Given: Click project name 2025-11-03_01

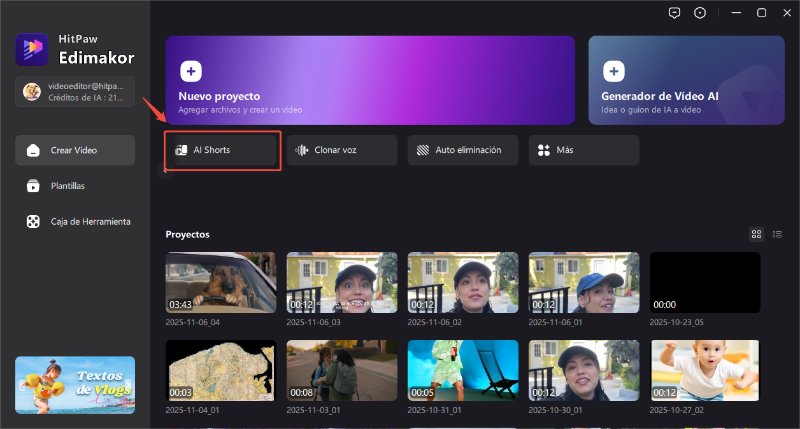Looking at the screenshot, I should (313, 410).
